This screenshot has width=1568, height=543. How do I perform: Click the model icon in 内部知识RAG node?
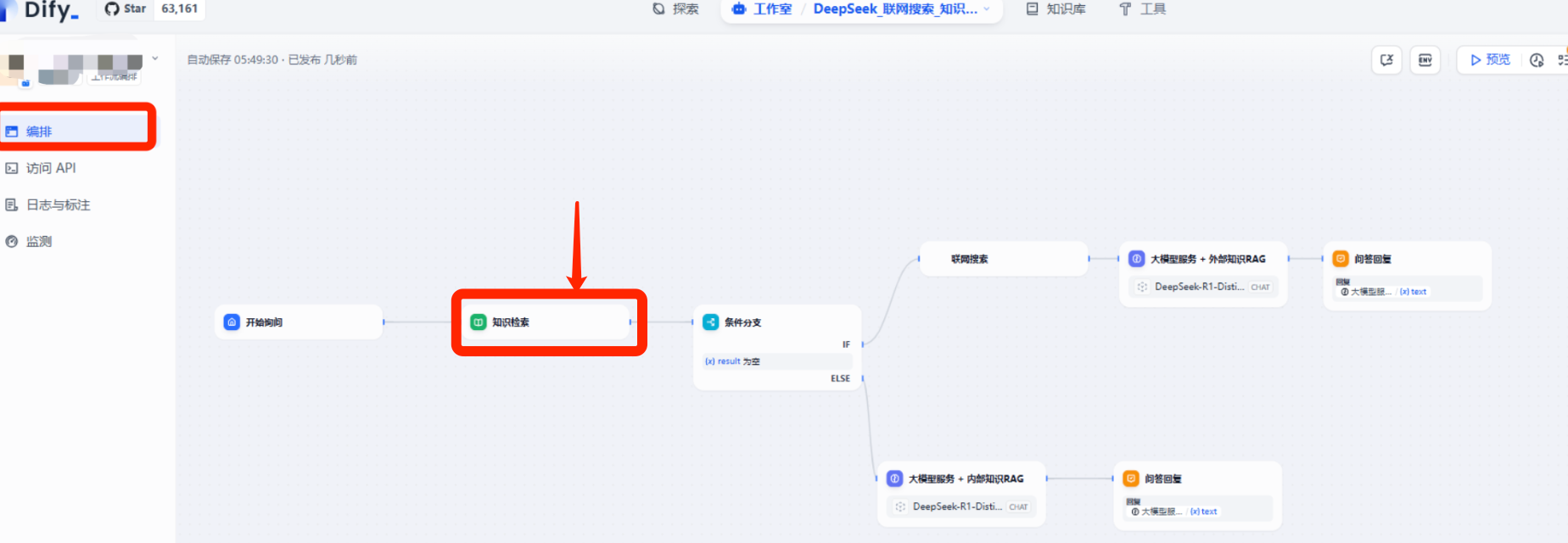pos(900,507)
